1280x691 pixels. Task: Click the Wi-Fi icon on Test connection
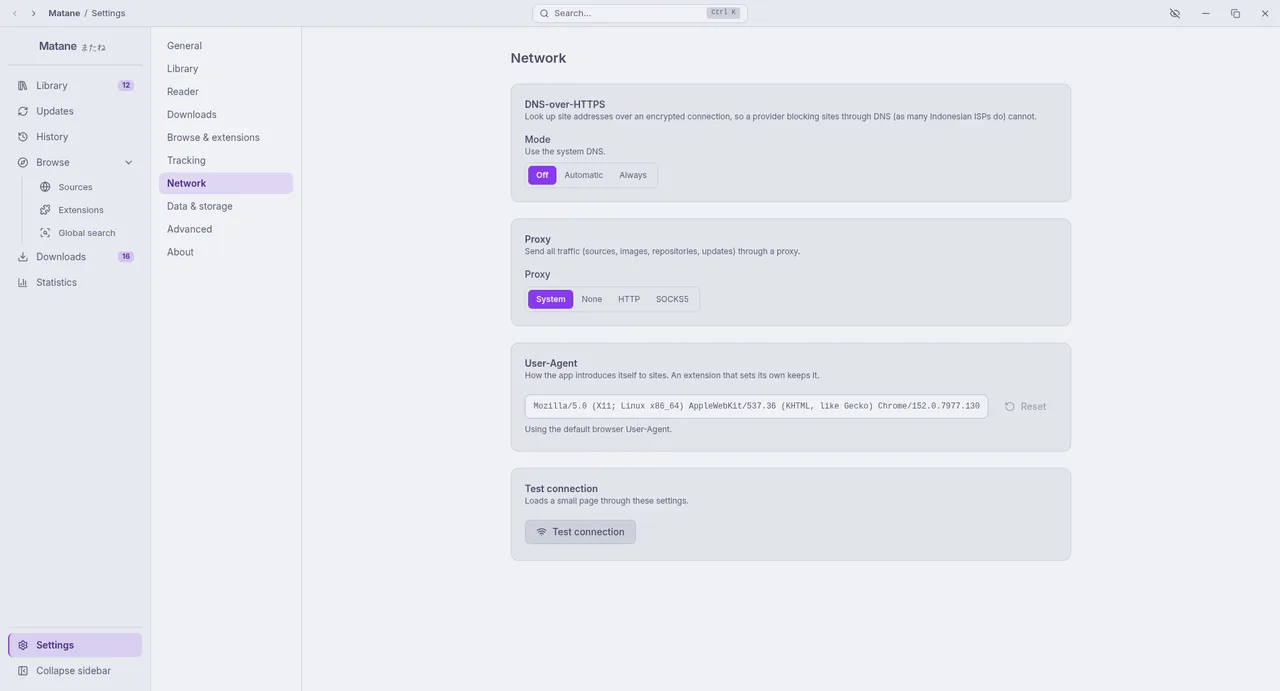541,532
